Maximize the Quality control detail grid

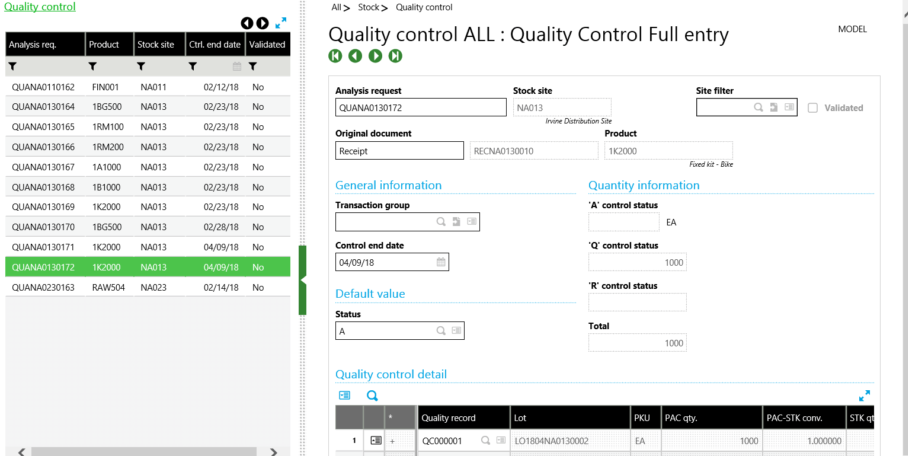tap(865, 396)
